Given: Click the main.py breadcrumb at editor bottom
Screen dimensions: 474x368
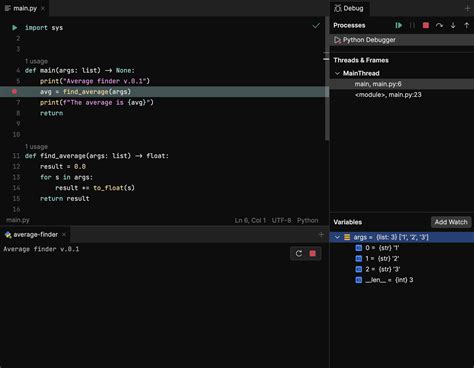Looking at the screenshot, I should coord(18,220).
